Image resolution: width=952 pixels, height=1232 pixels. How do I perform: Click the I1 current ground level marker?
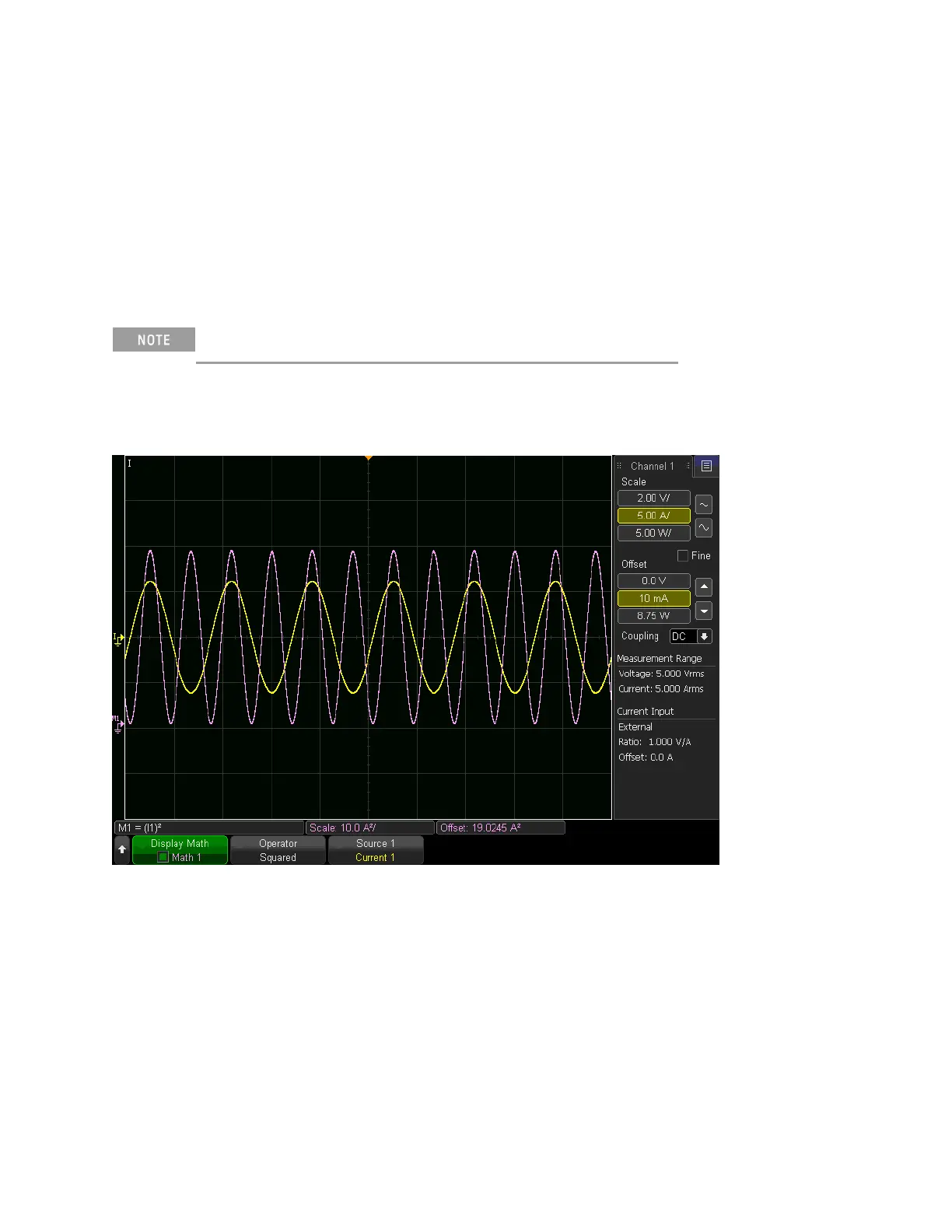click(x=118, y=639)
